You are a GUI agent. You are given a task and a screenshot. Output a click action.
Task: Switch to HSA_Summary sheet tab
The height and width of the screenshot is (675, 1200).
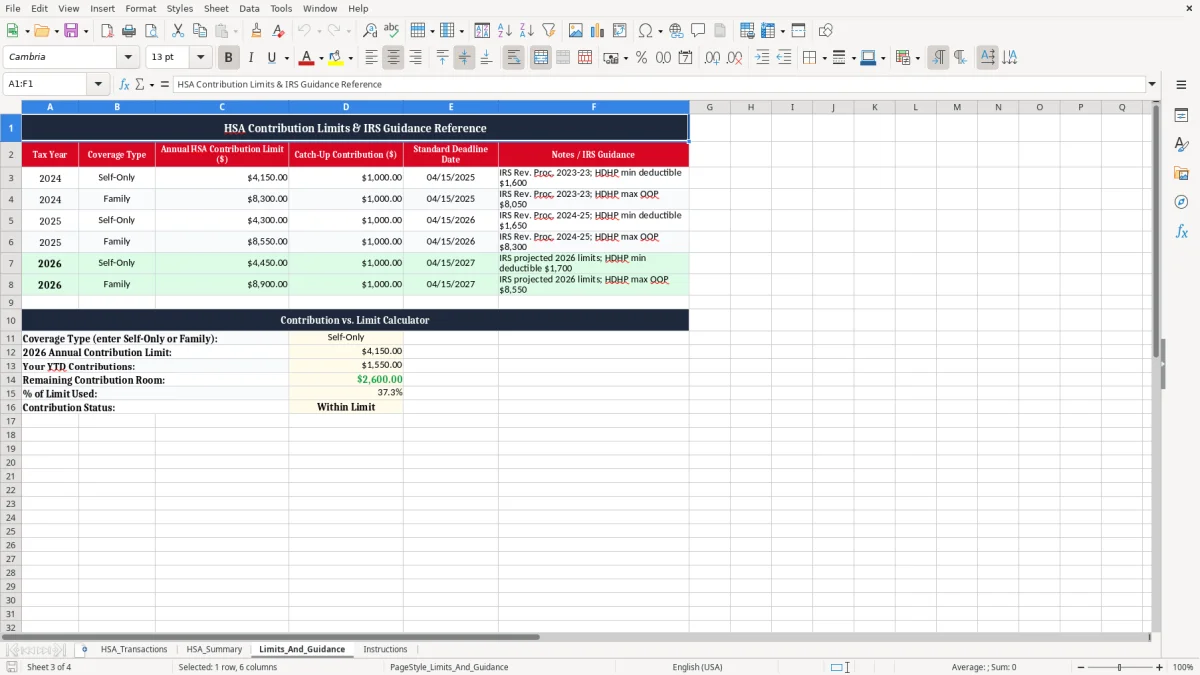pyautogui.click(x=214, y=649)
